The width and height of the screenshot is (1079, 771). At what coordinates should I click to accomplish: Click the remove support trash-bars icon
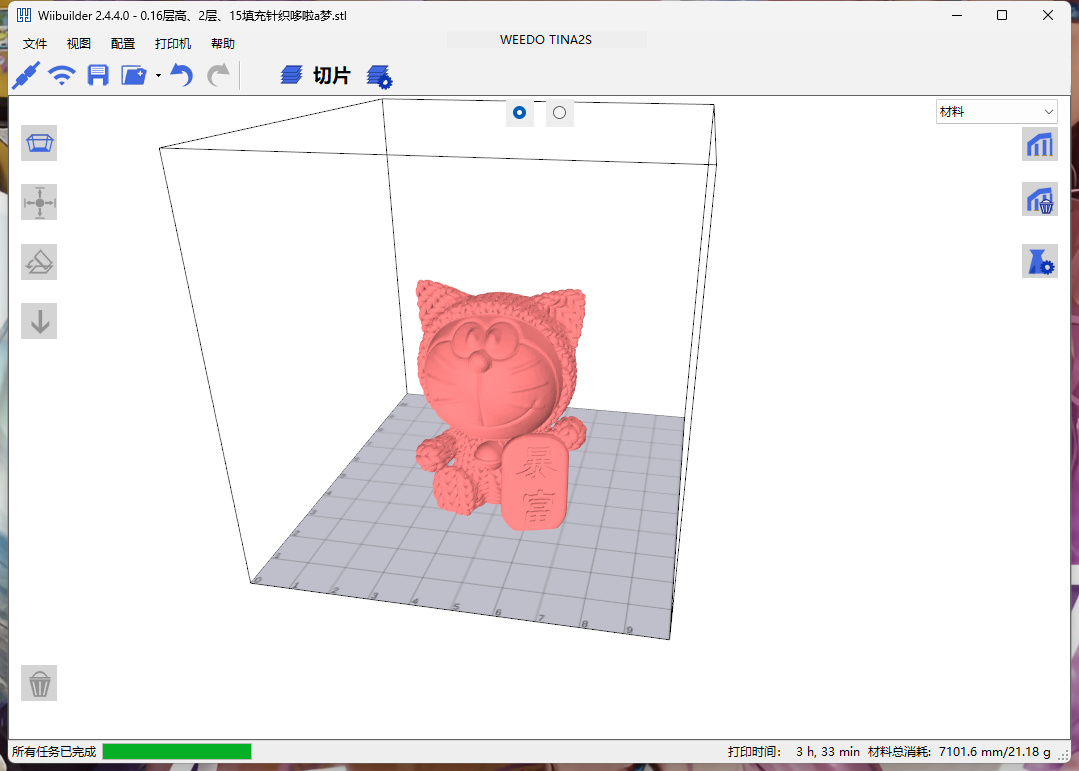tap(1040, 200)
